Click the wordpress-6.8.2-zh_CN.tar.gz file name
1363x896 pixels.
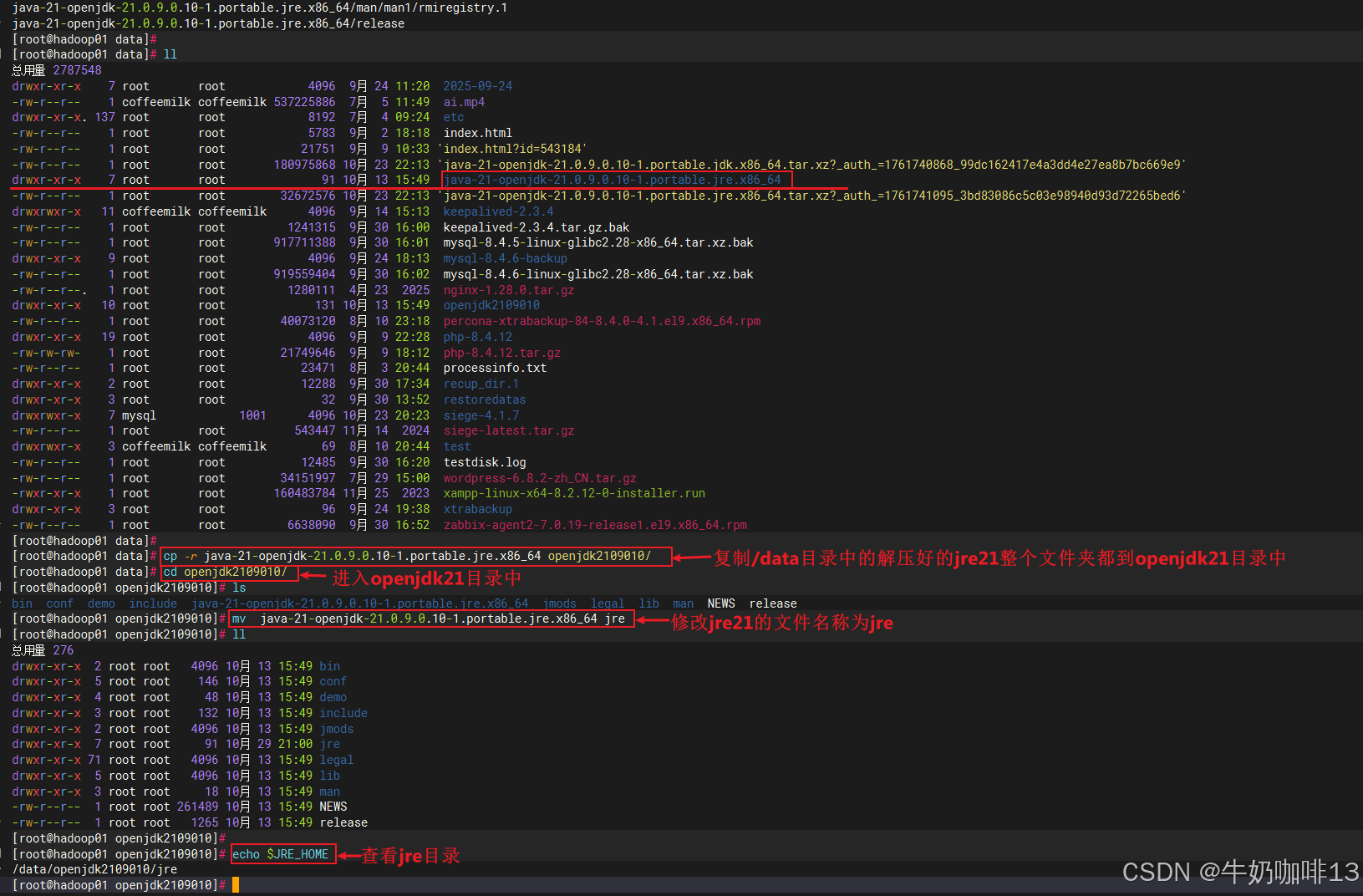click(x=540, y=478)
